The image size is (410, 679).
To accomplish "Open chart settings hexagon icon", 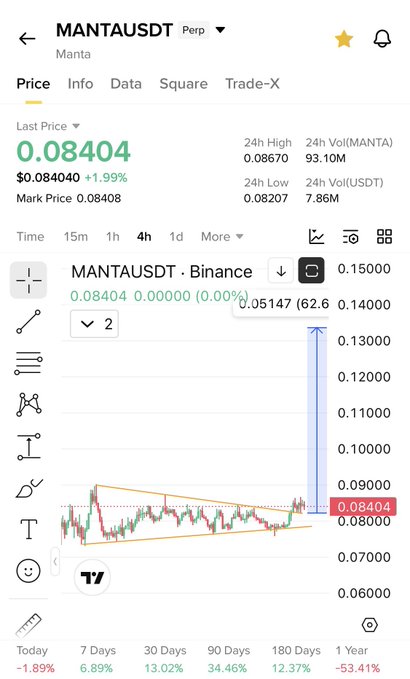I will point(370,625).
